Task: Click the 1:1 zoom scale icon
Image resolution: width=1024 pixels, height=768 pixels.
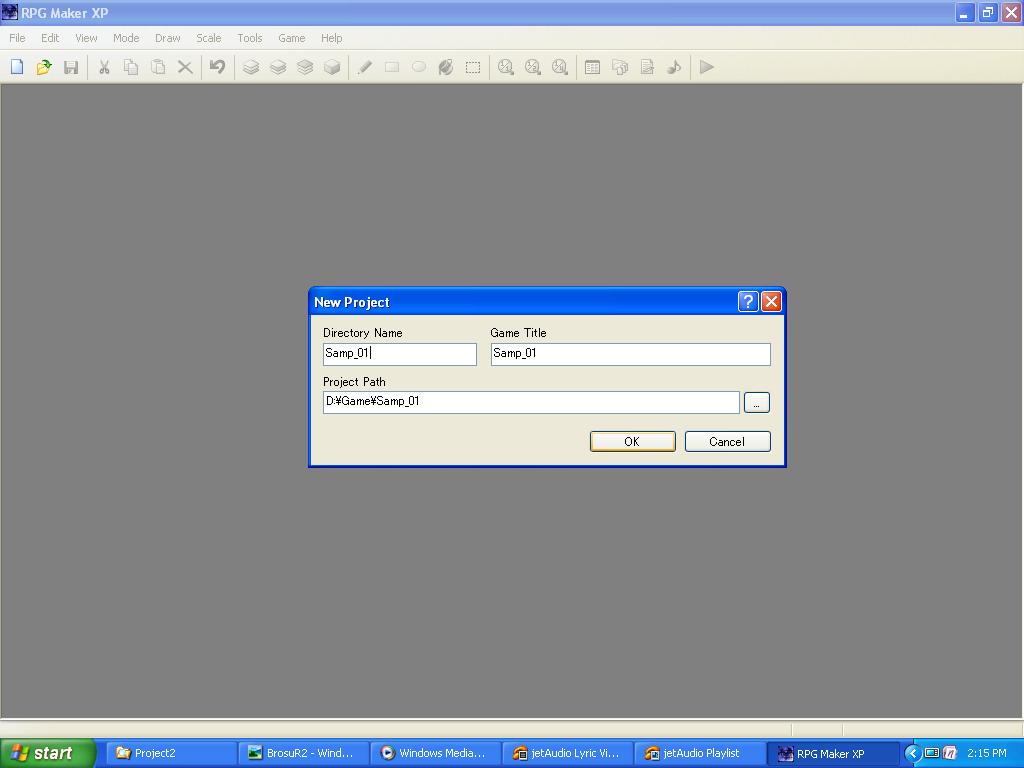Action: [505, 67]
